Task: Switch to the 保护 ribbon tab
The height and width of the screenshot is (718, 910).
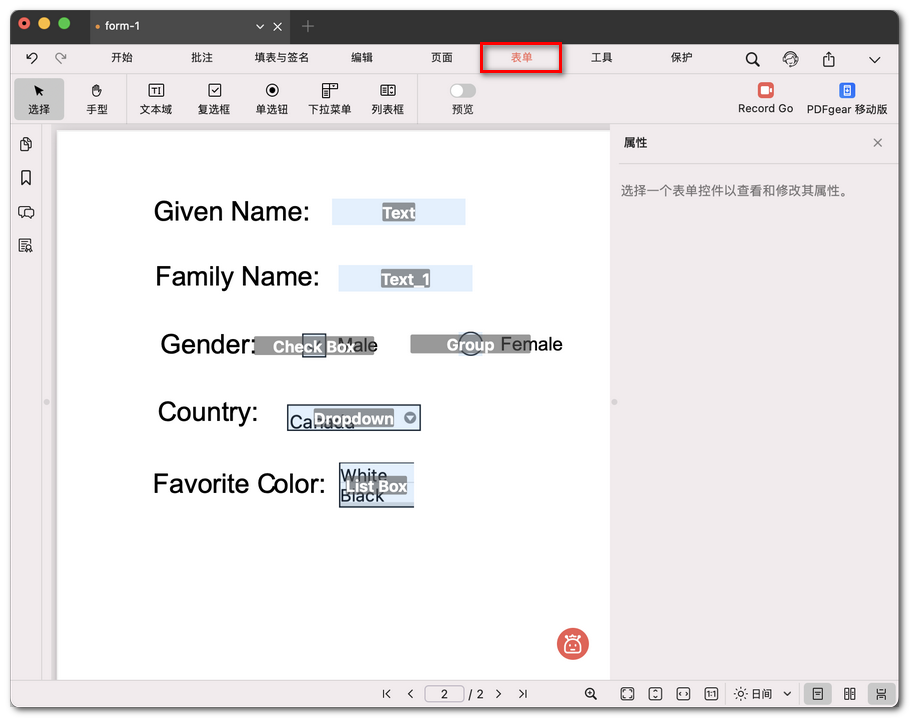Action: click(681, 58)
